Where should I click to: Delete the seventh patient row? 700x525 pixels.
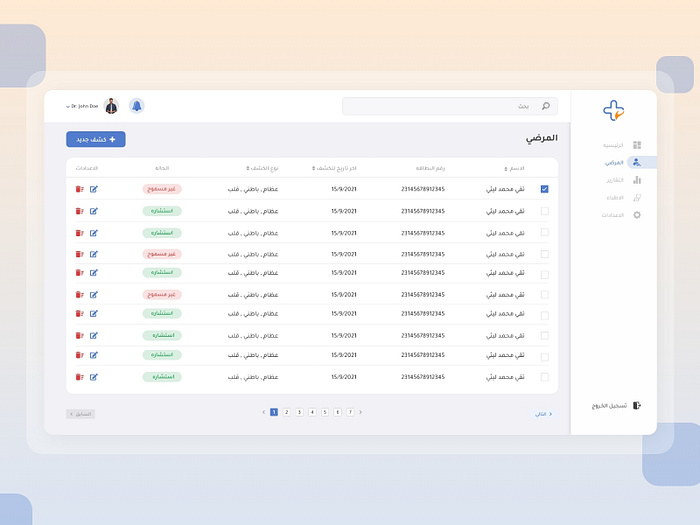[79, 314]
